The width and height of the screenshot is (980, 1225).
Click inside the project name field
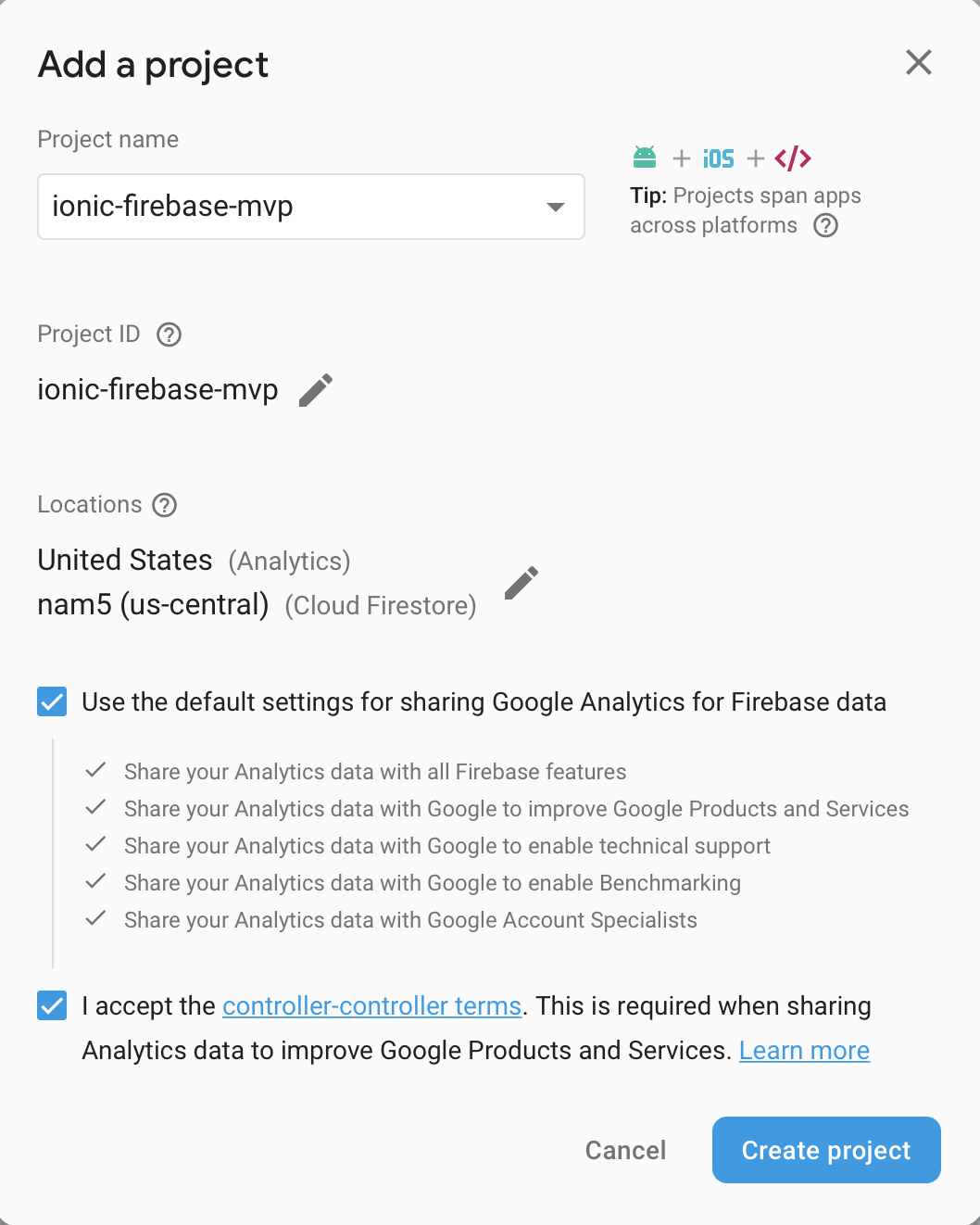click(278, 207)
